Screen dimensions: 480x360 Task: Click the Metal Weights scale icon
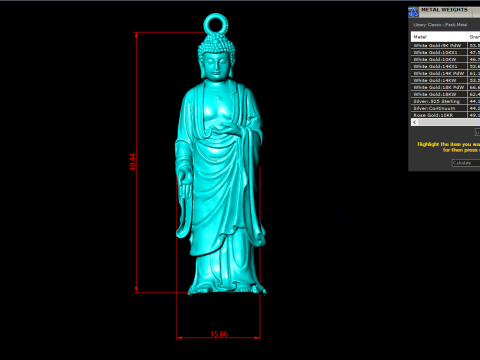coord(413,12)
